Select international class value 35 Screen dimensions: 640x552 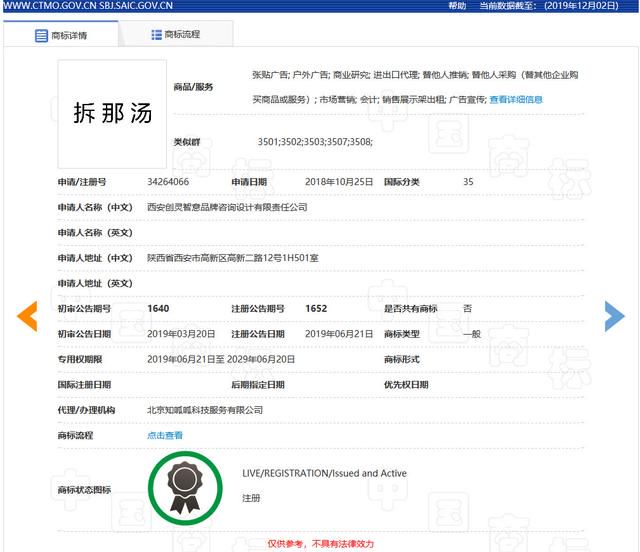[468, 182]
